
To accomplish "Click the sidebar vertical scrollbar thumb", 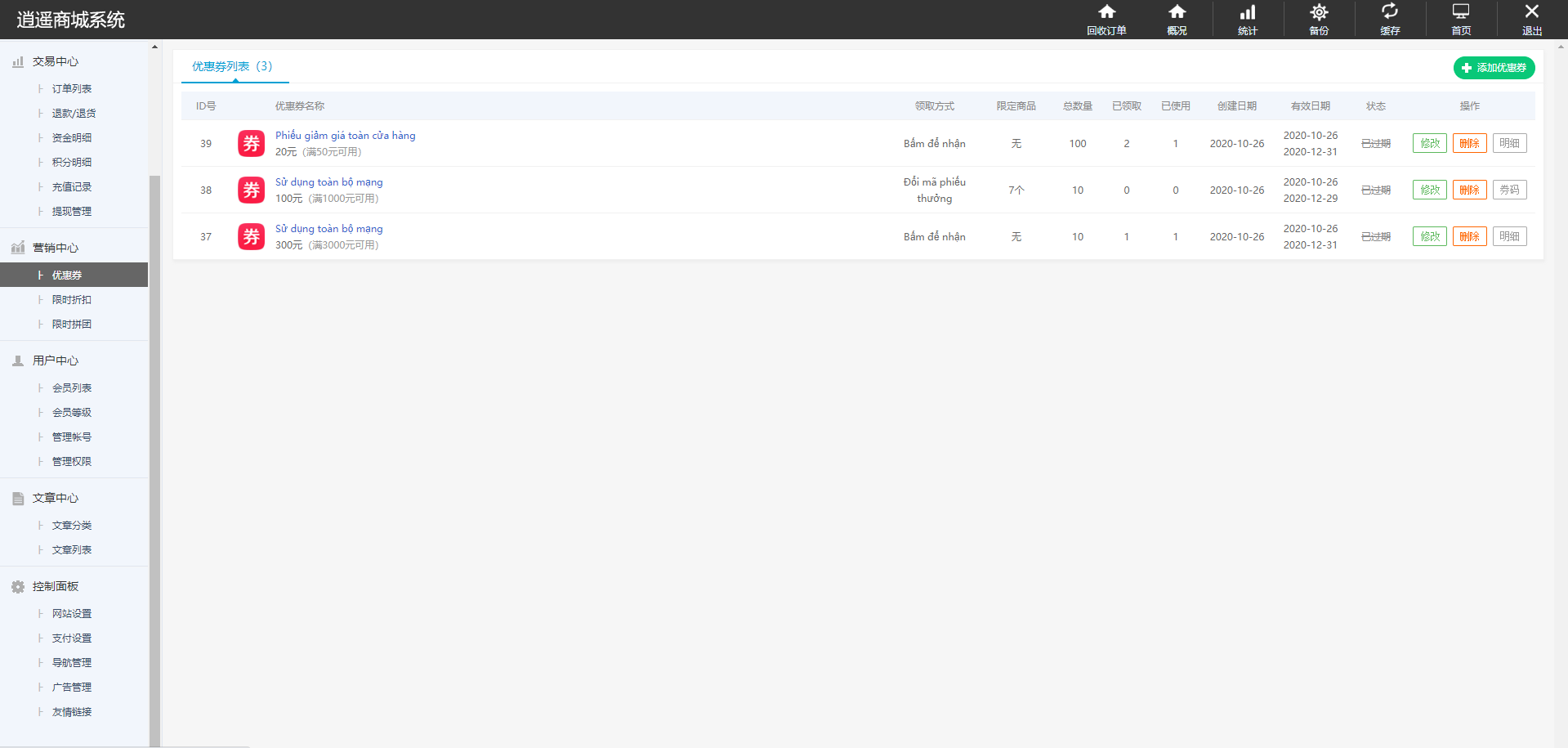I will (155, 460).
